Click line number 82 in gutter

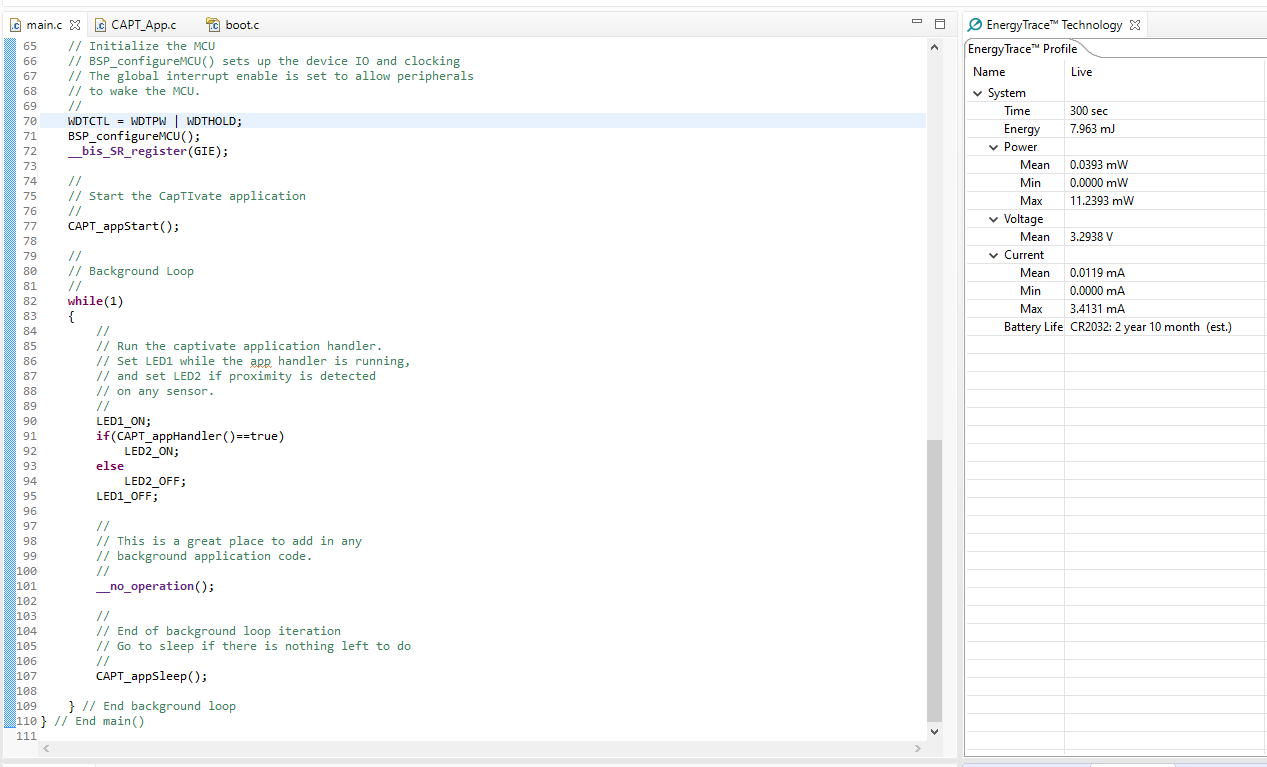[29, 301]
